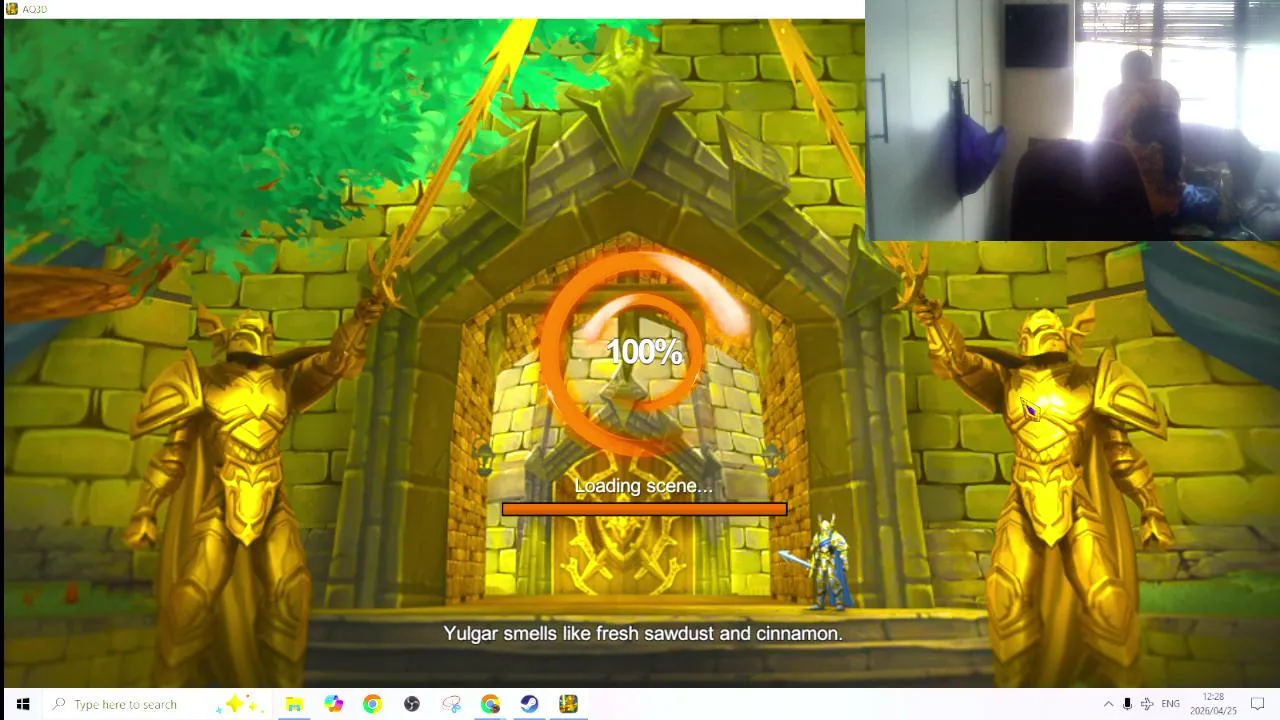The height and width of the screenshot is (720, 1280).
Task: Click the 'Loading scene...' text
Action: 643,486
